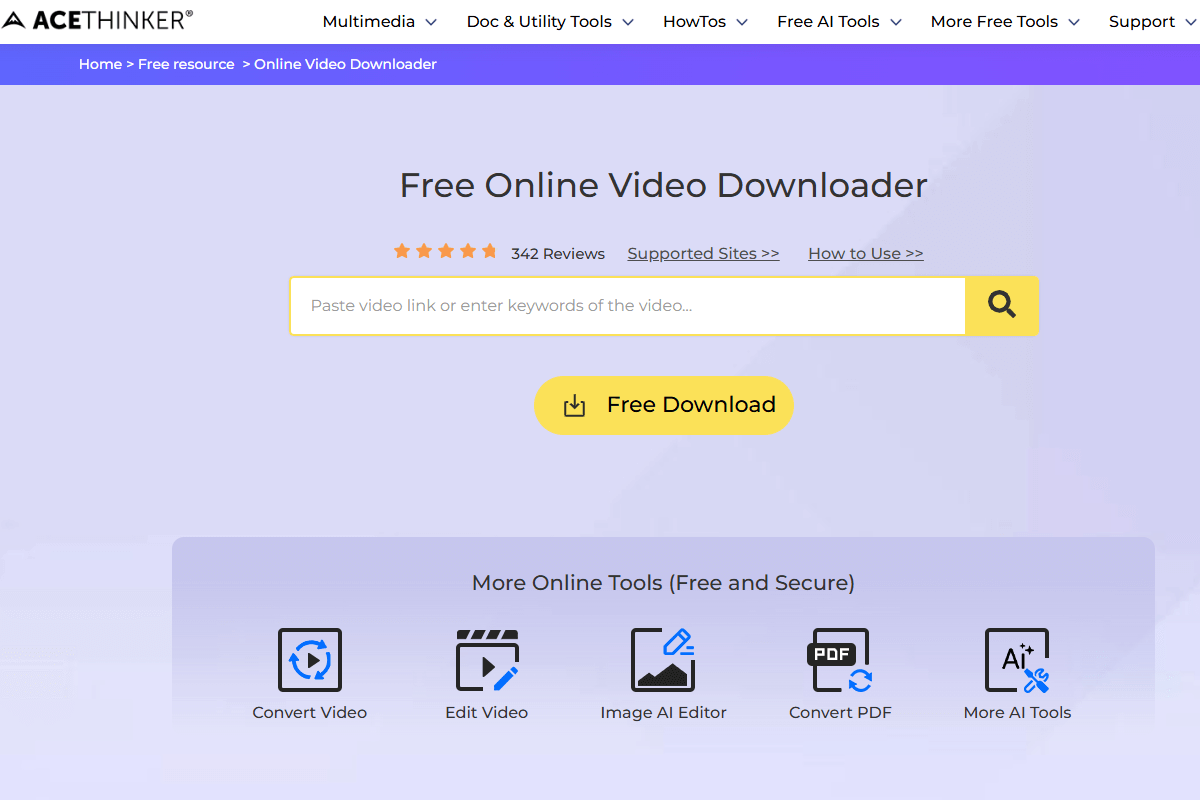
Task: Open the Edit Video tool icon
Action: [487, 660]
